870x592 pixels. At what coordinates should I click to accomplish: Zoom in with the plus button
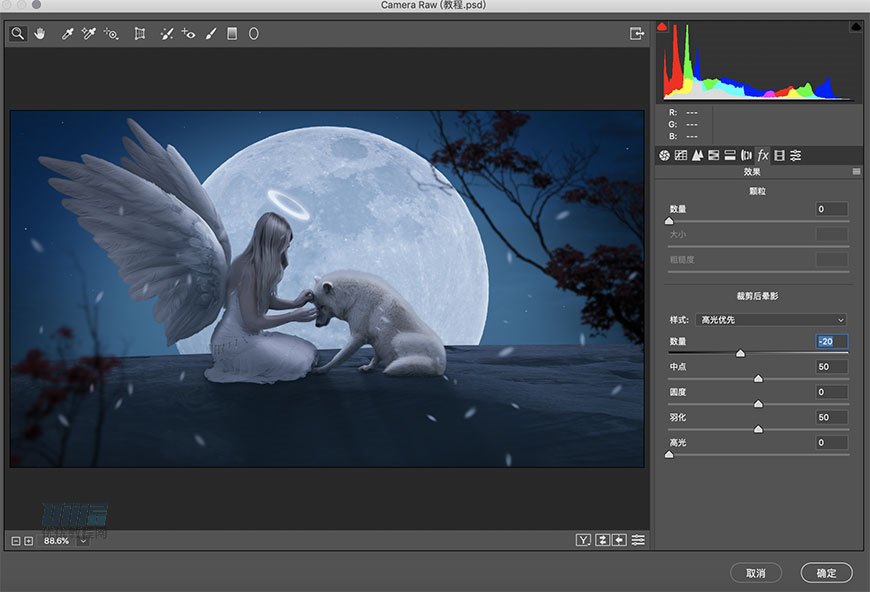coord(29,541)
